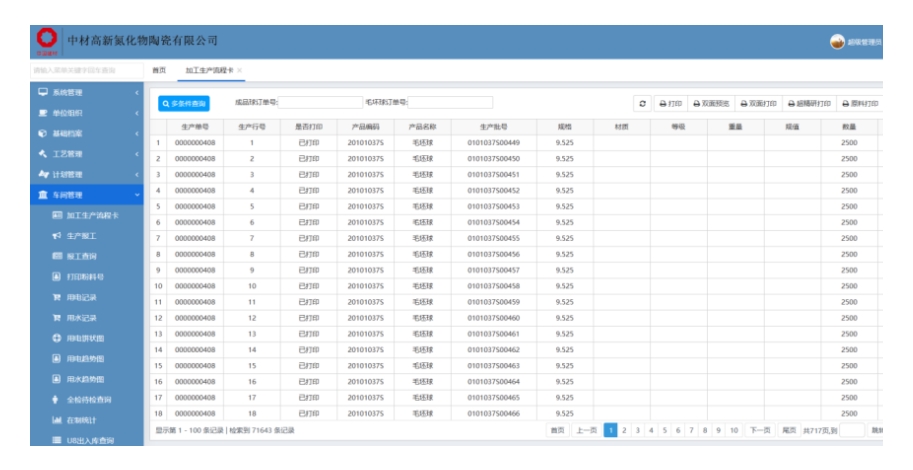
Task: Select batch cell 0101037S00449
Action: point(494,143)
